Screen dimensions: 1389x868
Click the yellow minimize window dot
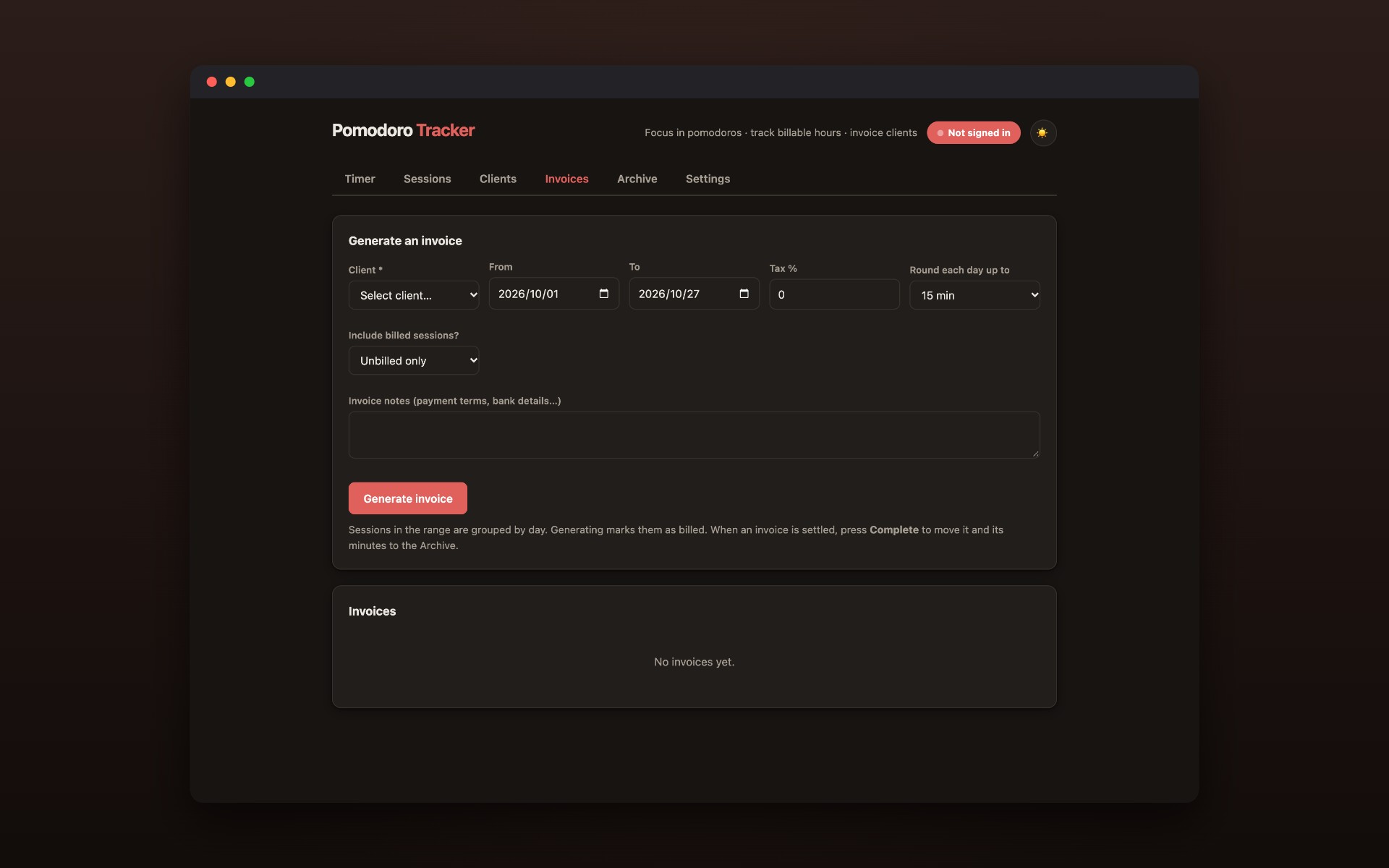pyautogui.click(x=231, y=82)
